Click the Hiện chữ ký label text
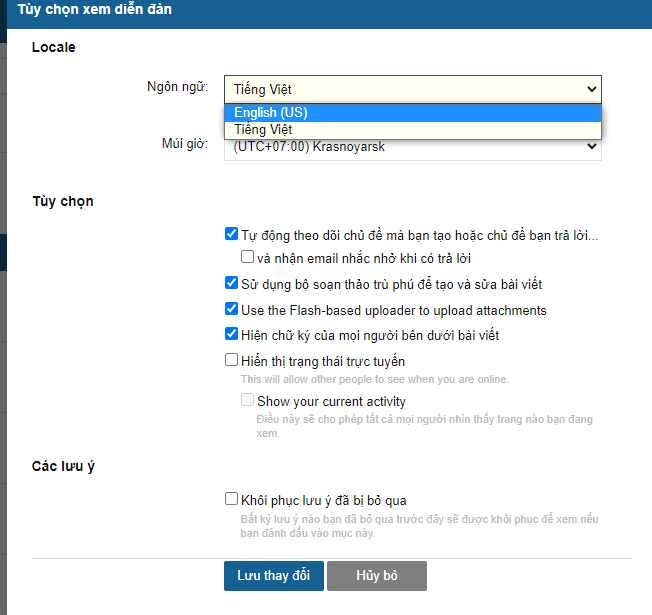This screenshot has width=652, height=615. tap(369, 335)
